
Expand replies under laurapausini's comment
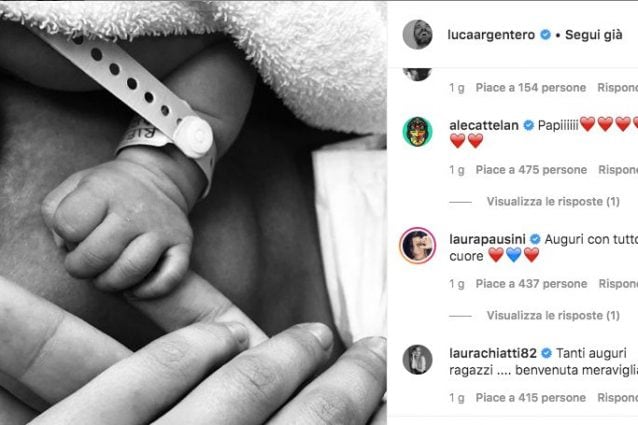(x=553, y=316)
